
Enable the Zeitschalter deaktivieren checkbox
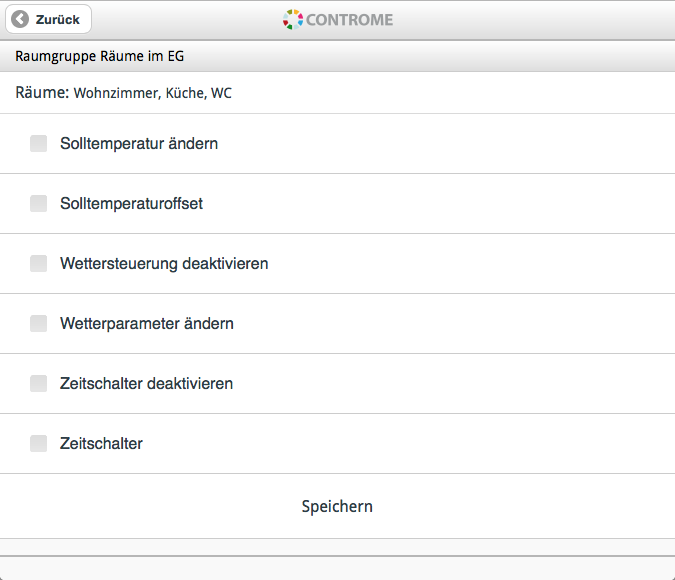coord(38,383)
